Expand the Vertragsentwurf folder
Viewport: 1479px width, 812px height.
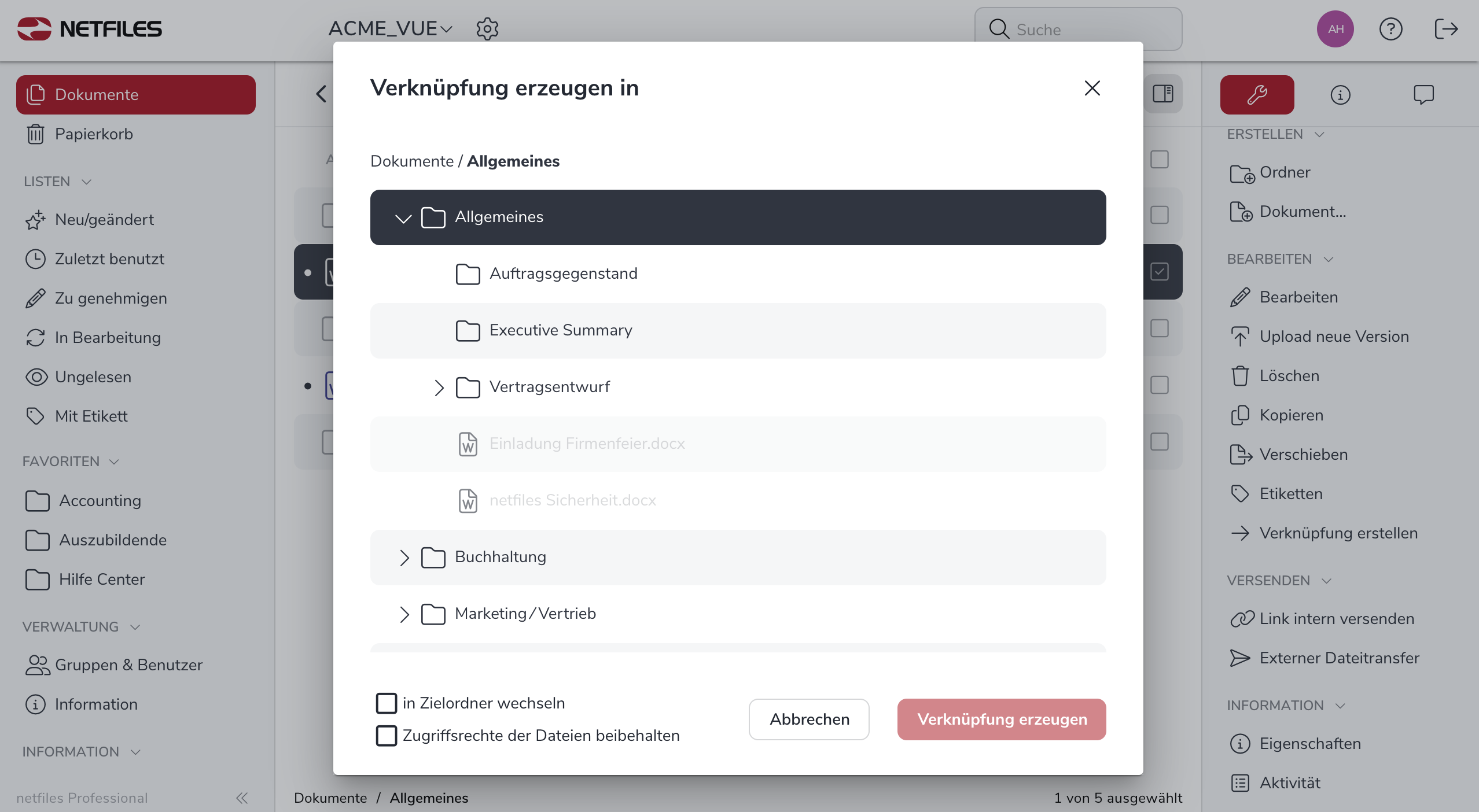coord(439,387)
